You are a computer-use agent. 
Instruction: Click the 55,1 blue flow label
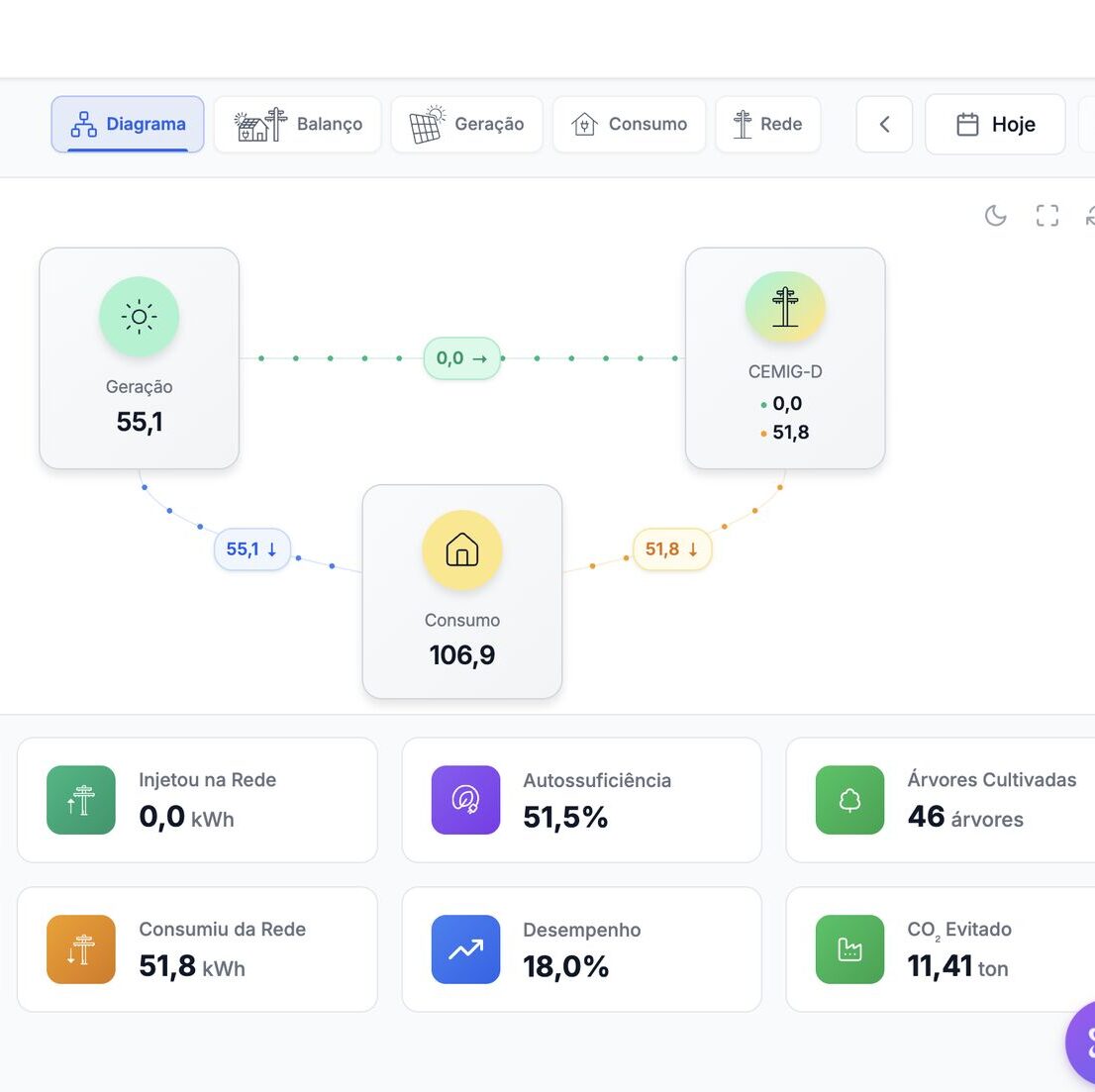coord(252,549)
